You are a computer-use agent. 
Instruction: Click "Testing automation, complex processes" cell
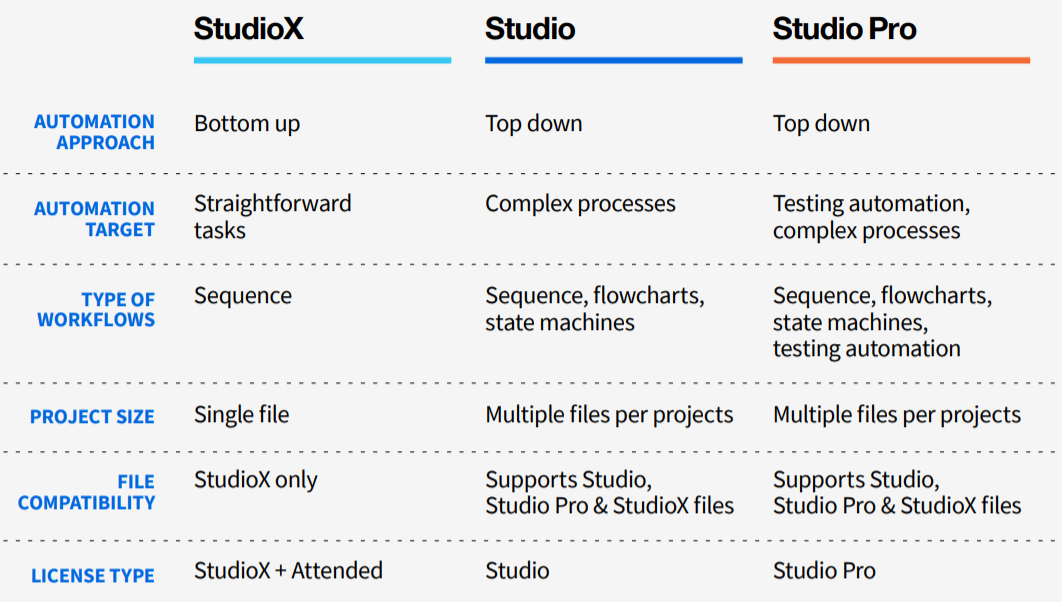[x=870, y=217]
